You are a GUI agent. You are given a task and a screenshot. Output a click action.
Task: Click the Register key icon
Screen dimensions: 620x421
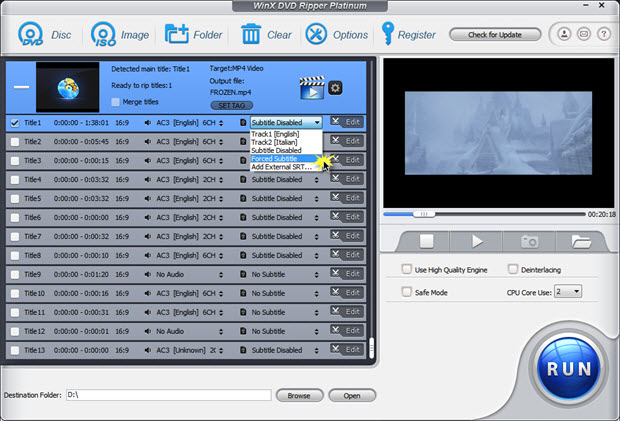click(387, 33)
